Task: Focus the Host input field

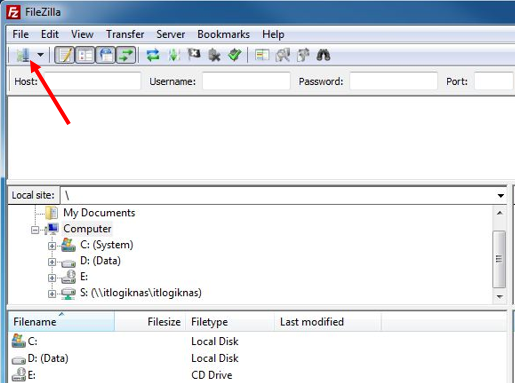Action: click(92, 81)
